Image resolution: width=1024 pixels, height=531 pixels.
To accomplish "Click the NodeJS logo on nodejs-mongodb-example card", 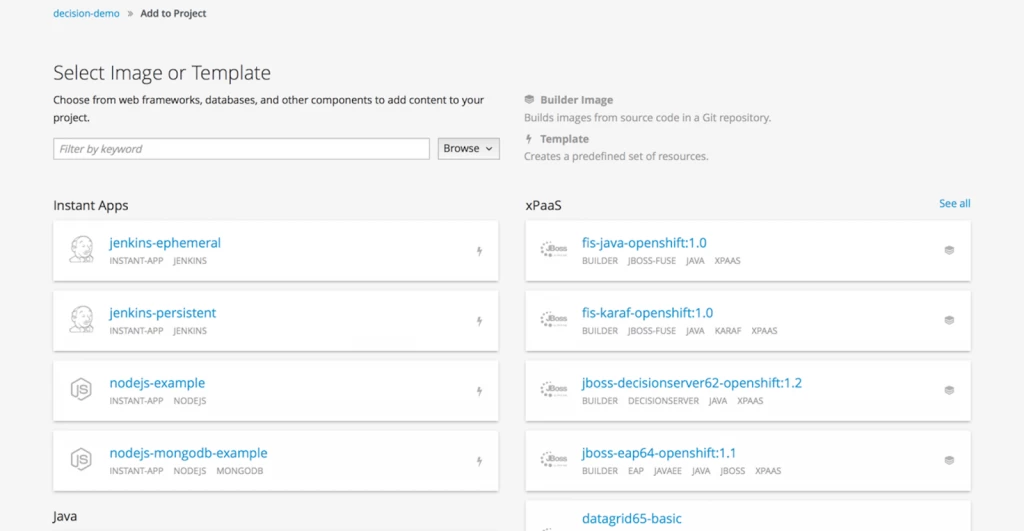I will tap(81, 459).
